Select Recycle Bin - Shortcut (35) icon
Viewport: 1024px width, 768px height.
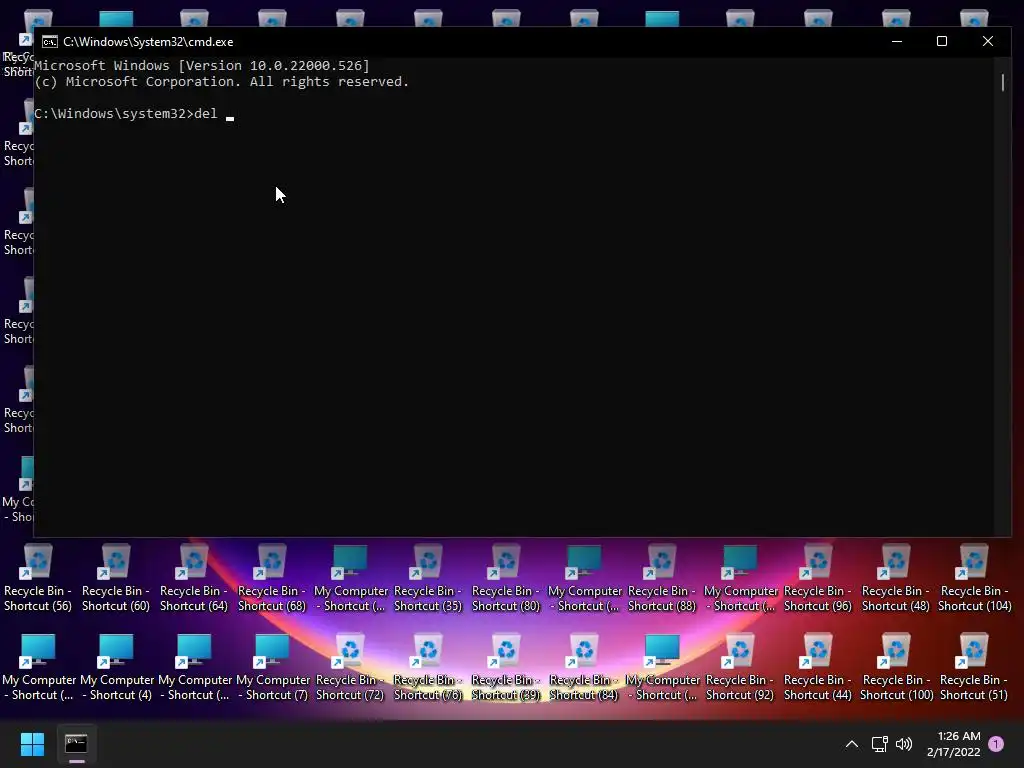pyautogui.click(x=428, y=578)
